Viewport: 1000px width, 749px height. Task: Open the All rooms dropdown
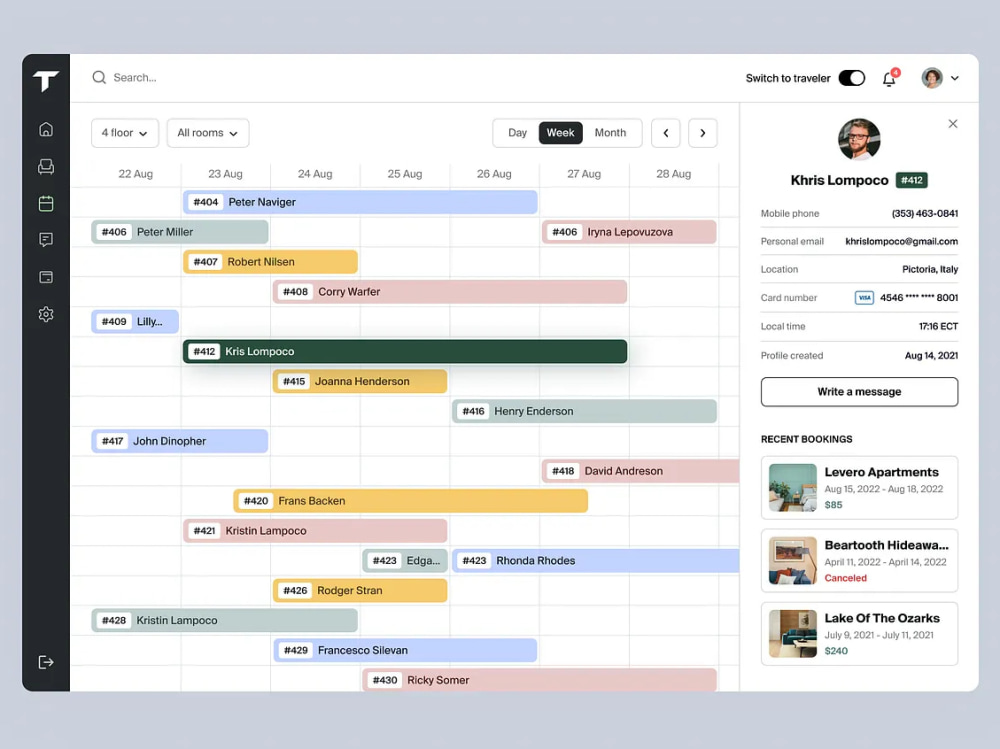click(208, 133)
